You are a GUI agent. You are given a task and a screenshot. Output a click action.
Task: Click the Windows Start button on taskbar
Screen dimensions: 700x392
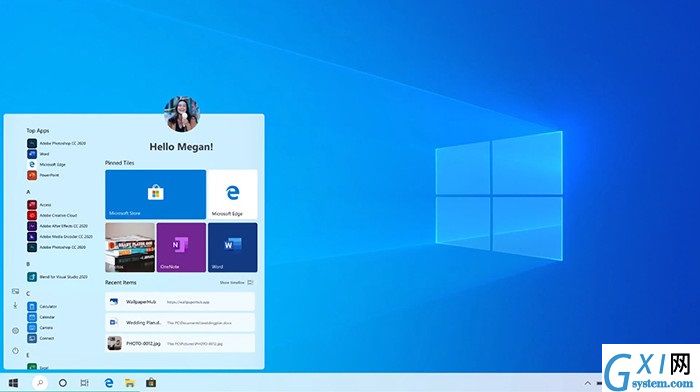[x=13, y=383]
